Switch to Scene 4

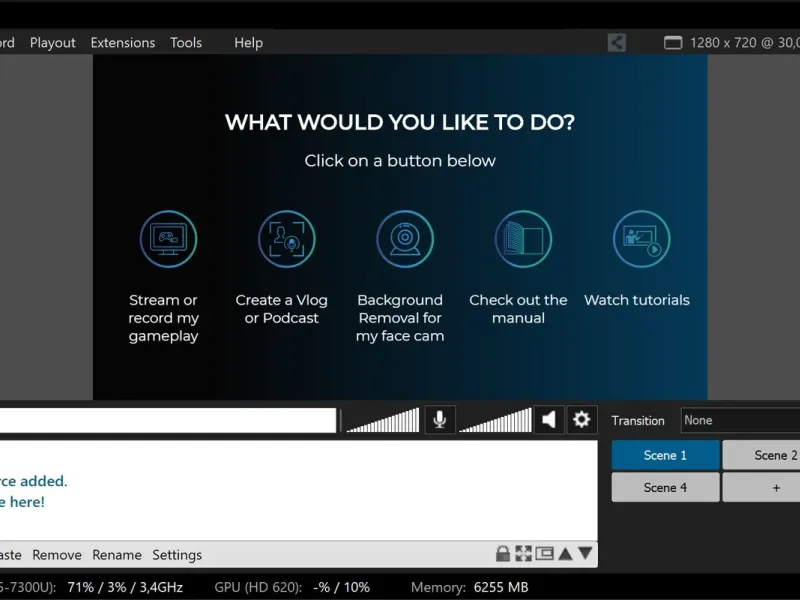665,487
